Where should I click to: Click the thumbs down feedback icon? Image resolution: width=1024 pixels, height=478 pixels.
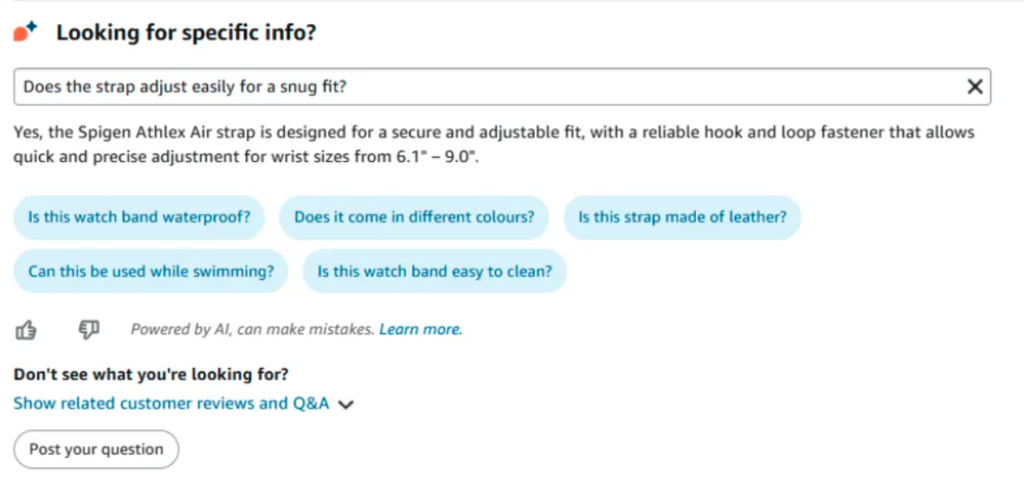pyautogui.click(x=89, y=330)
